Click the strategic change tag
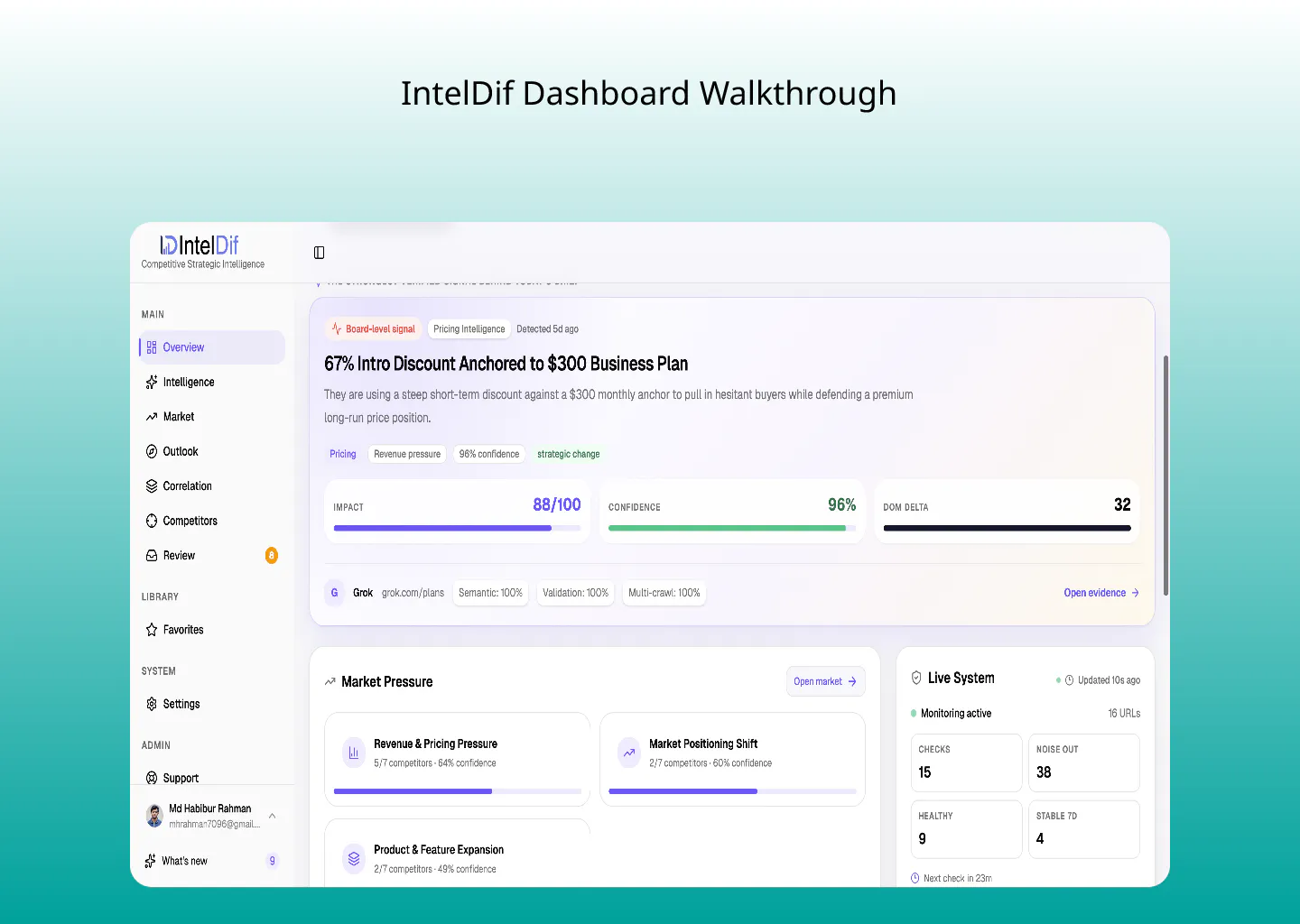This screenshot has height=924, width=1300. click(569, 454)
